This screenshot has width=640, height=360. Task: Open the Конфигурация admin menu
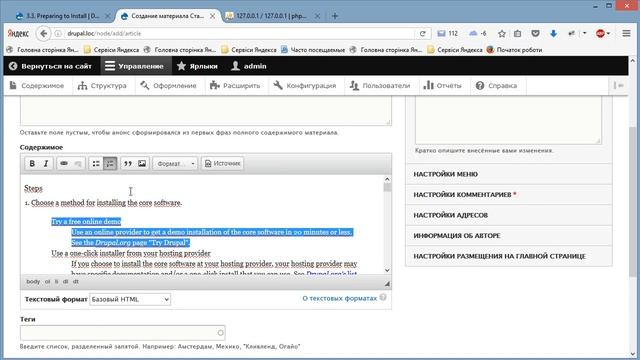tap(305, 86)
